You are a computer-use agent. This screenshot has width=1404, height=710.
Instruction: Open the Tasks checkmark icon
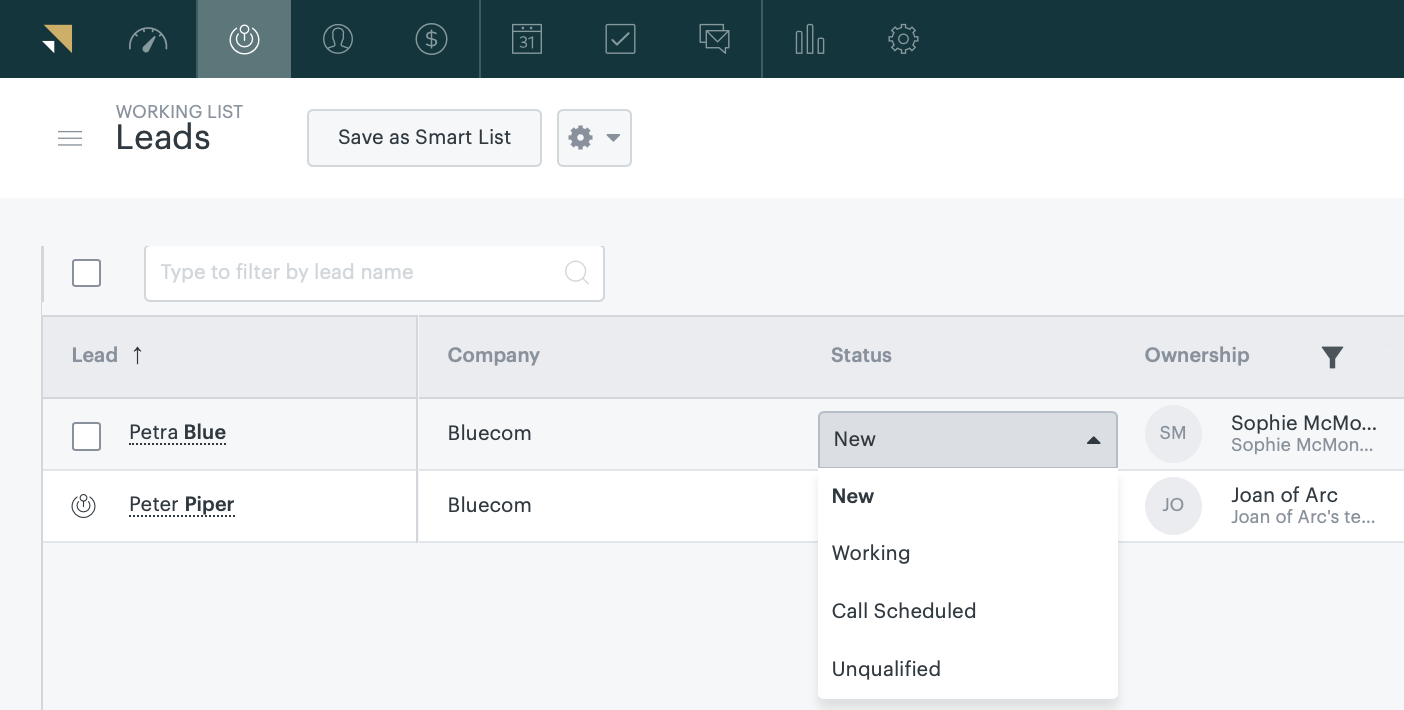tap(620, 39)
